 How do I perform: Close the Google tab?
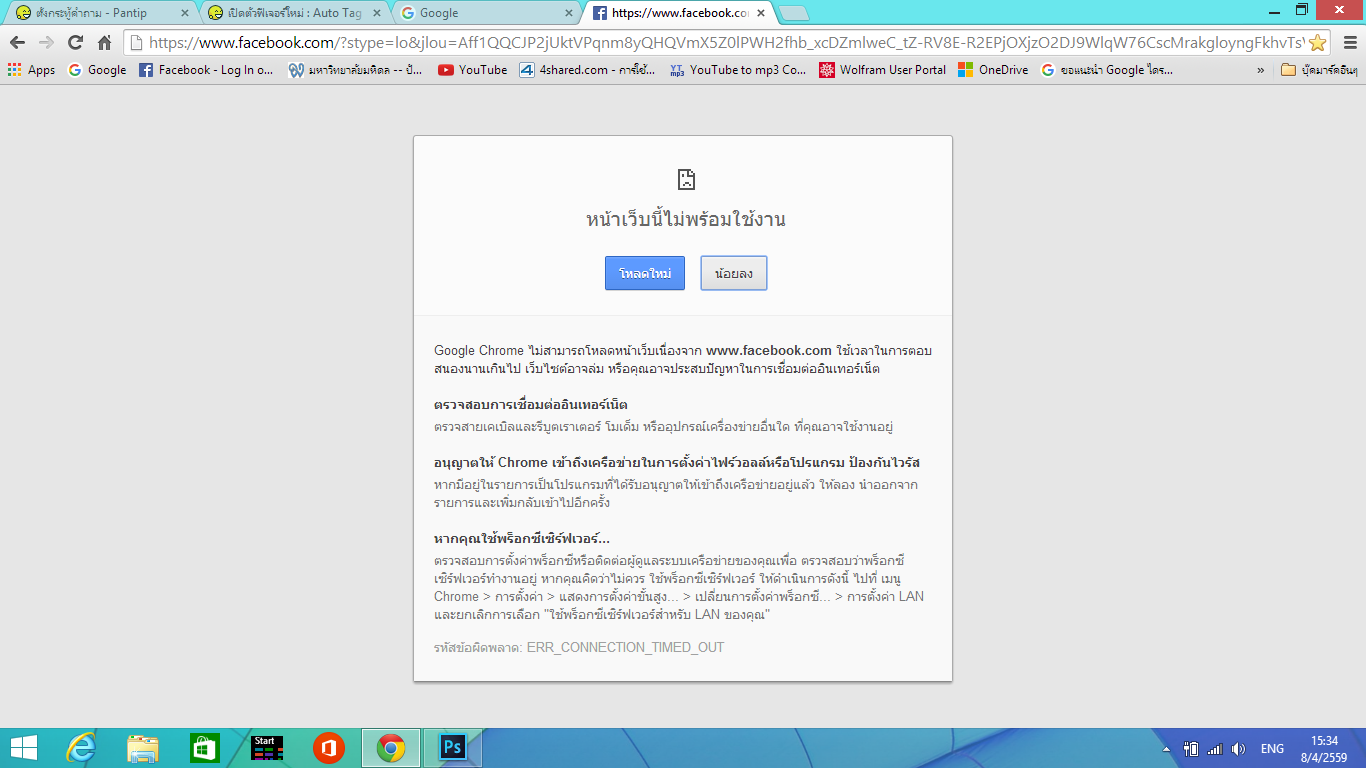pyautogui.click(x=568, y=13)
